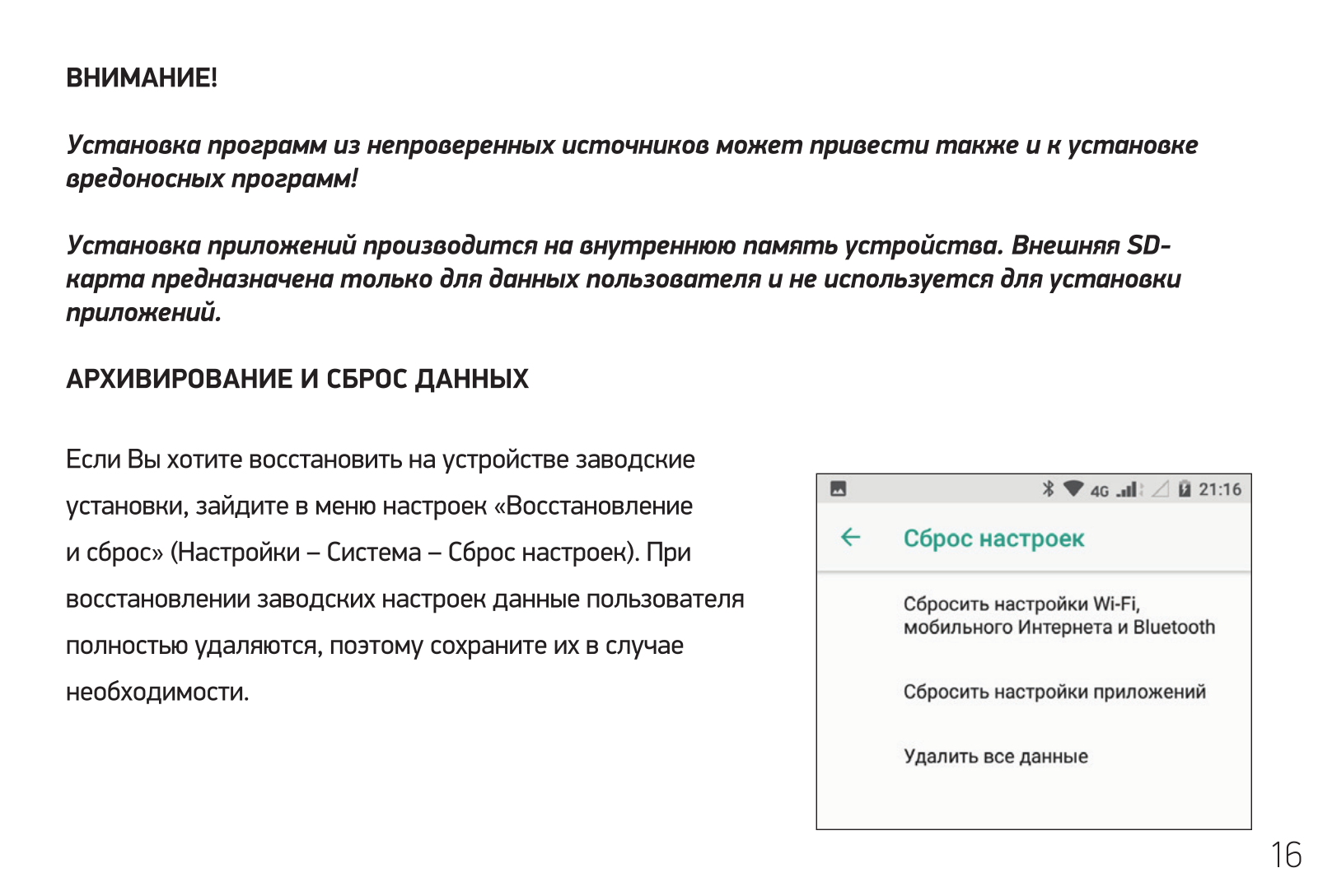
Task: Click the charging battery icon
Action: (x=1185, y=489)
